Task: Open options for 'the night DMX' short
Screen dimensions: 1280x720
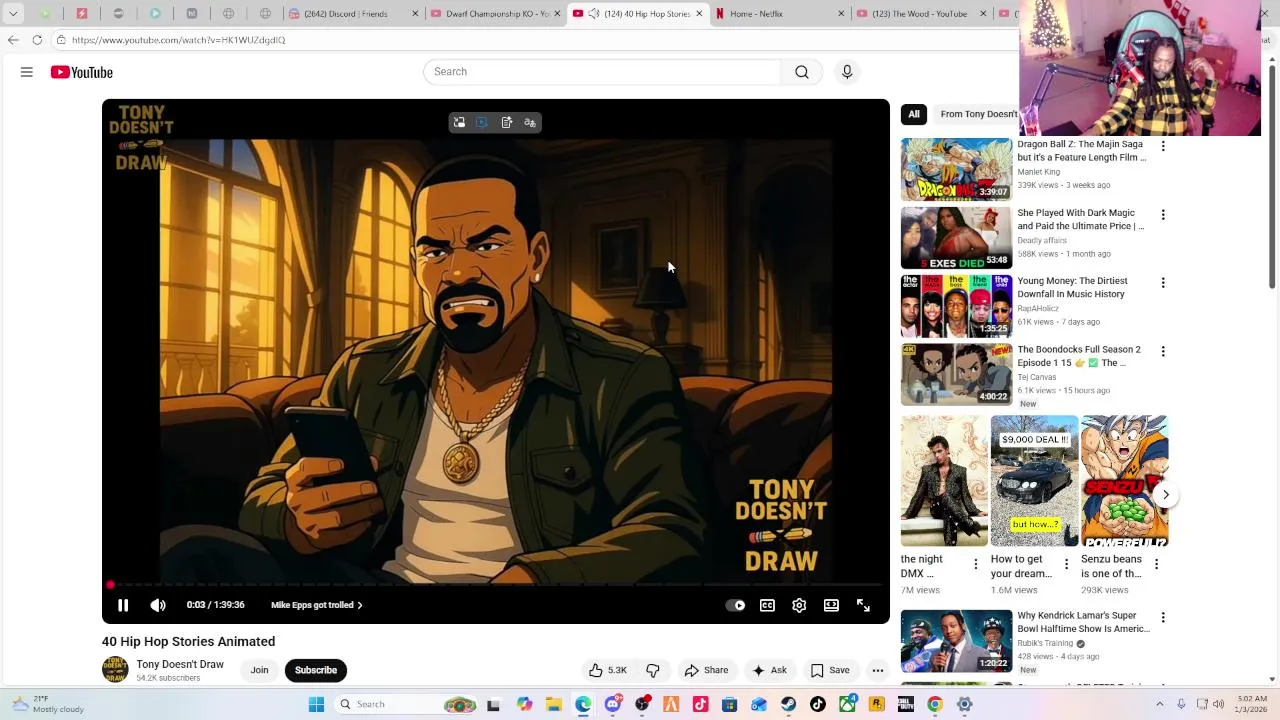Action: pyautogui.click(x=976, y=564)
